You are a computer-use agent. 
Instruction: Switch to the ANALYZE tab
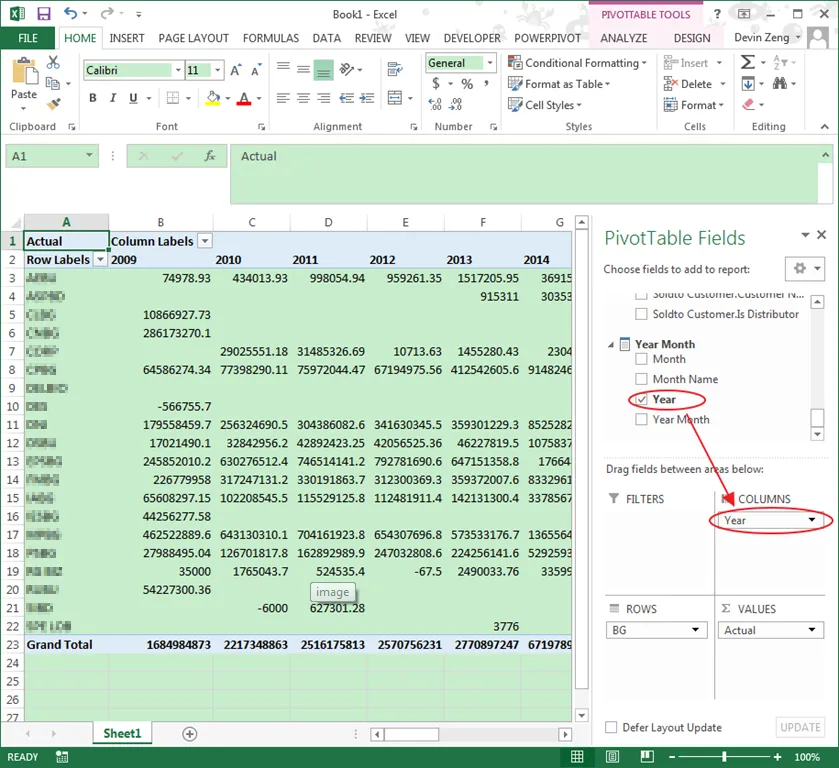click(623, 38)
